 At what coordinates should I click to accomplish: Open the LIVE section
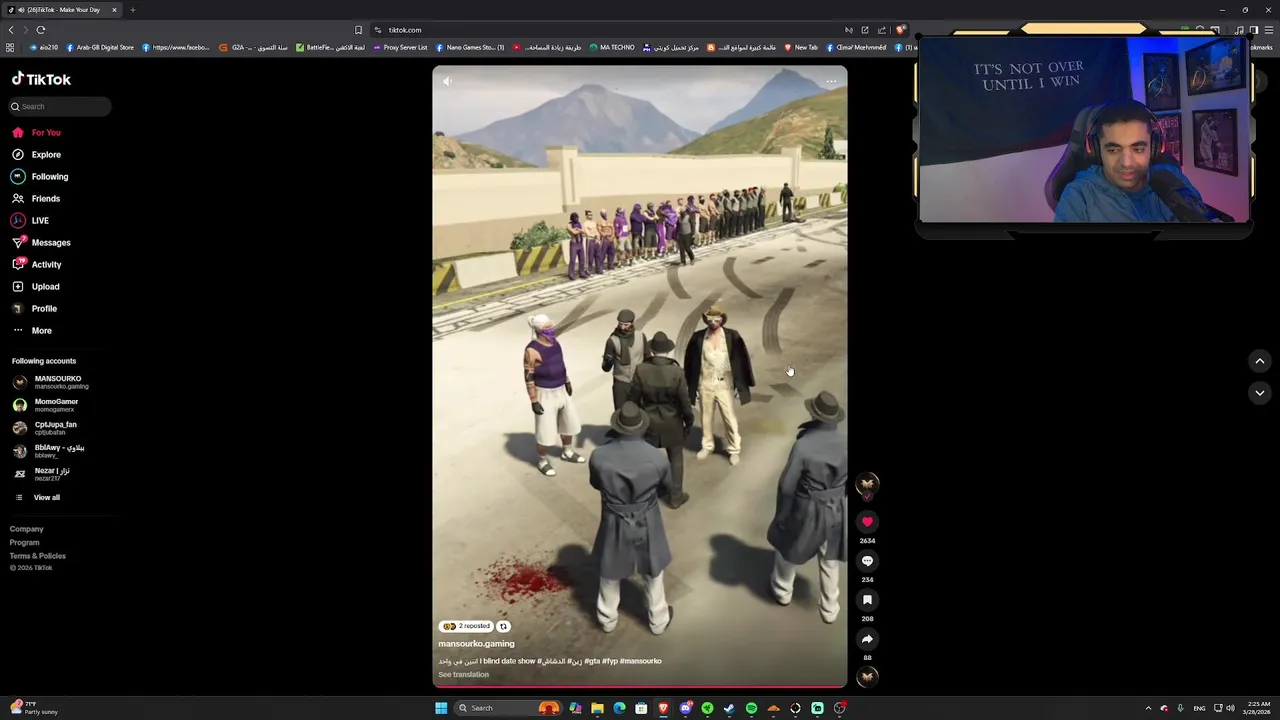31,220
